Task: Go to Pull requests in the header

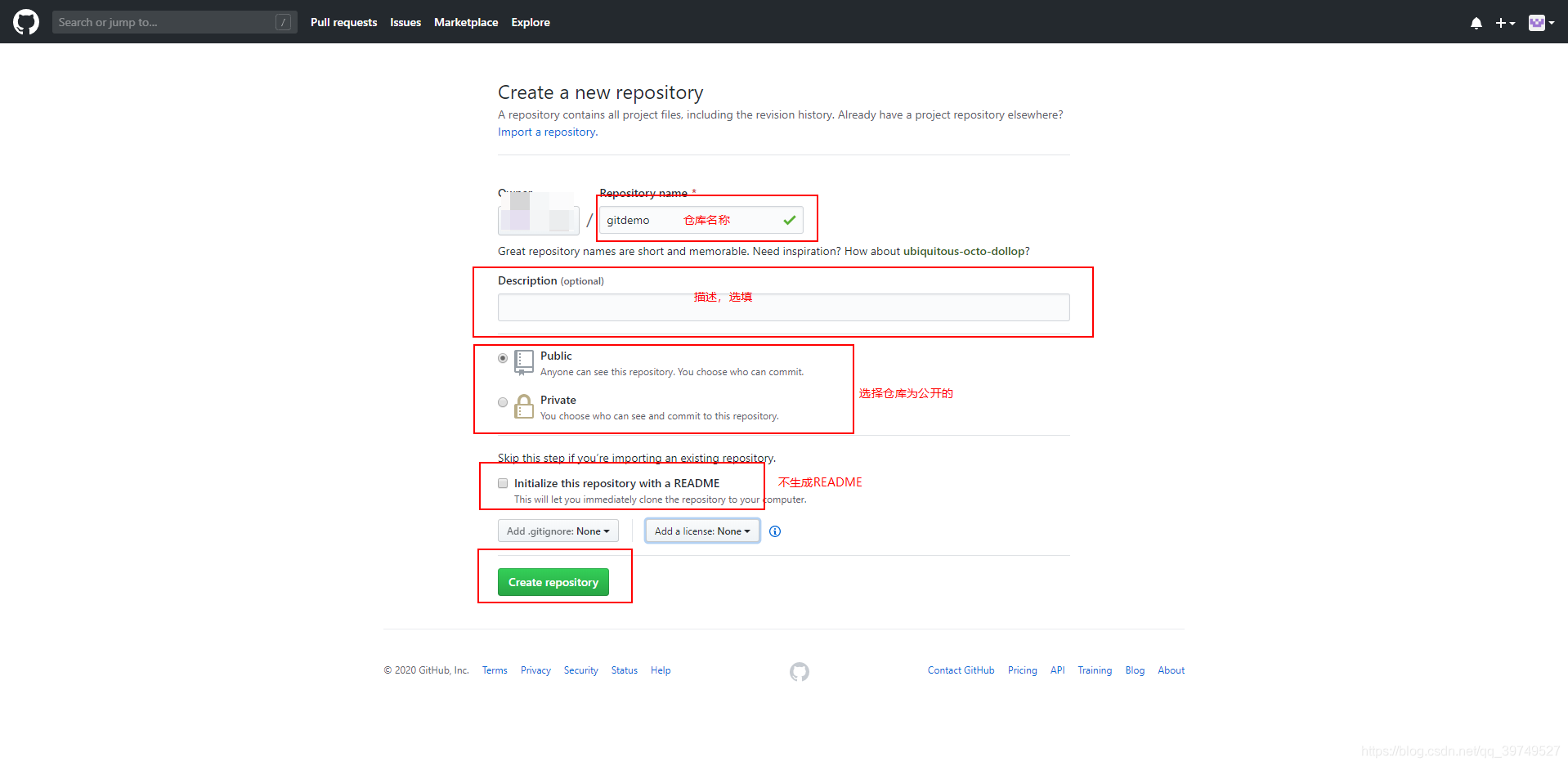Action: pos(343,22)
